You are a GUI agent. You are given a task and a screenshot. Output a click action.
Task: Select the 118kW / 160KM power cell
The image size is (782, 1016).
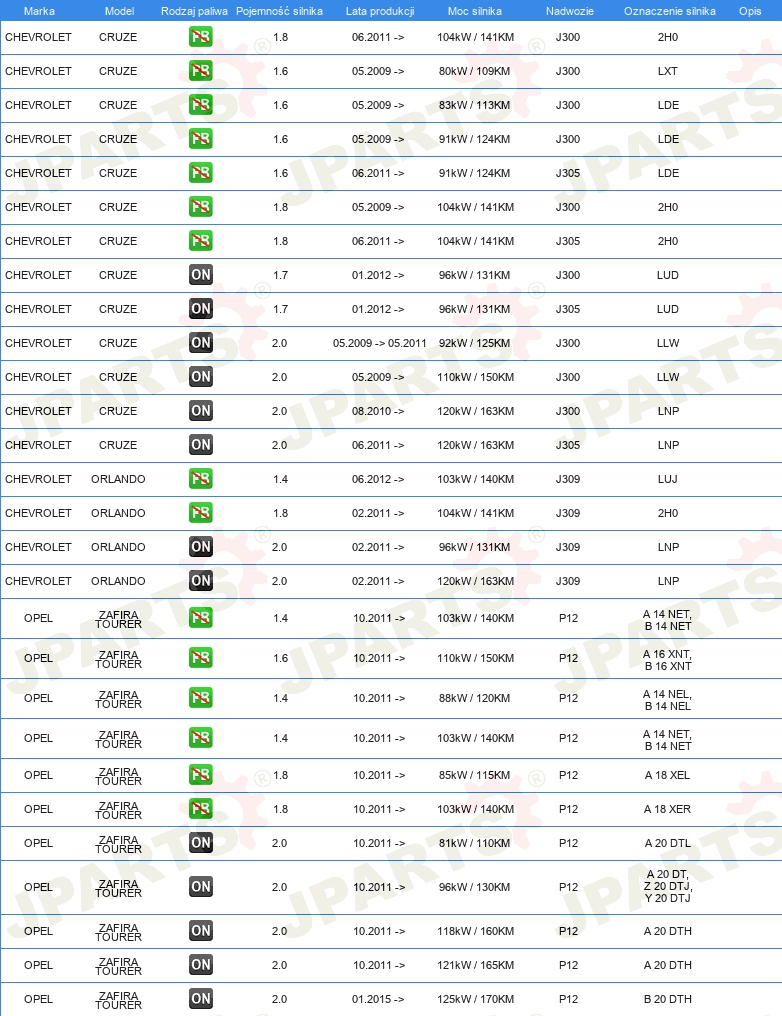[x=476, y=931]
